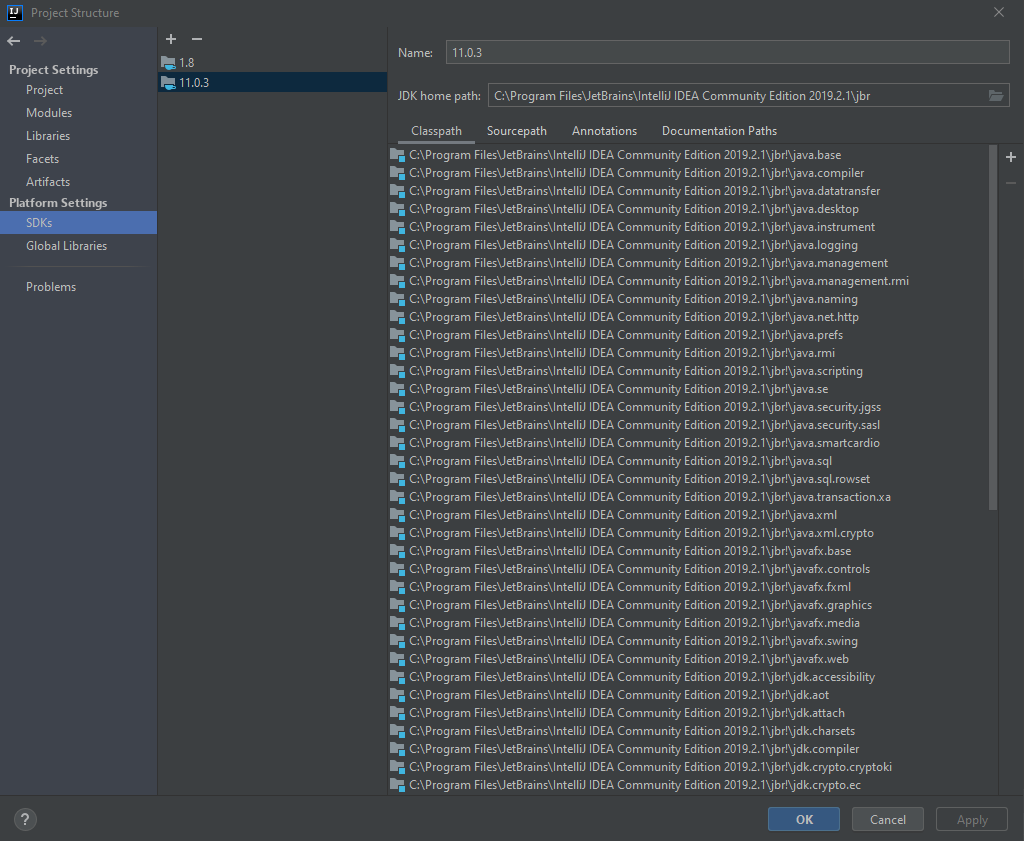Switch to the Sourcepath tab
1024x841 pixels.
[x=517, y=131]
